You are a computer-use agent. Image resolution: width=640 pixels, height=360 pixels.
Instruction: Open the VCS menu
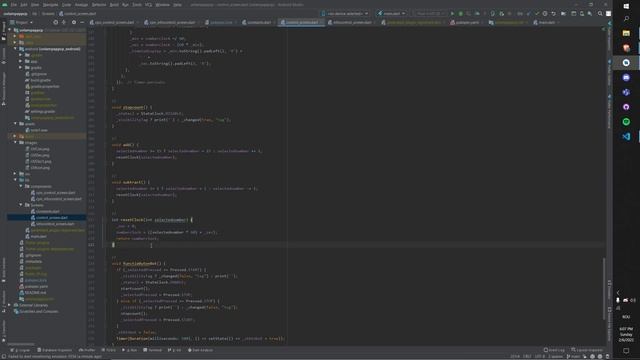tap(148, 4)
